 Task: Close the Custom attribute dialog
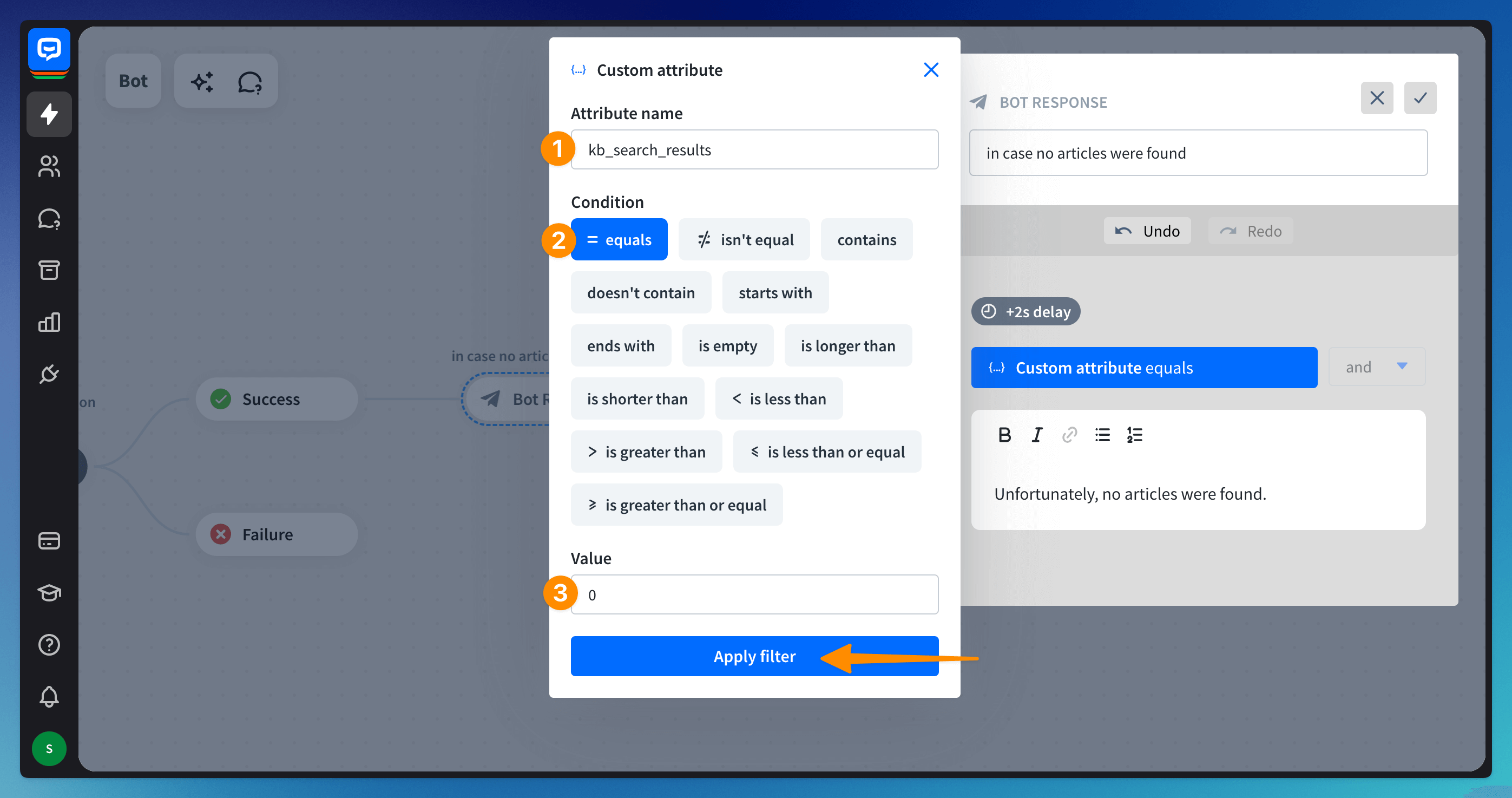[930, 70]
